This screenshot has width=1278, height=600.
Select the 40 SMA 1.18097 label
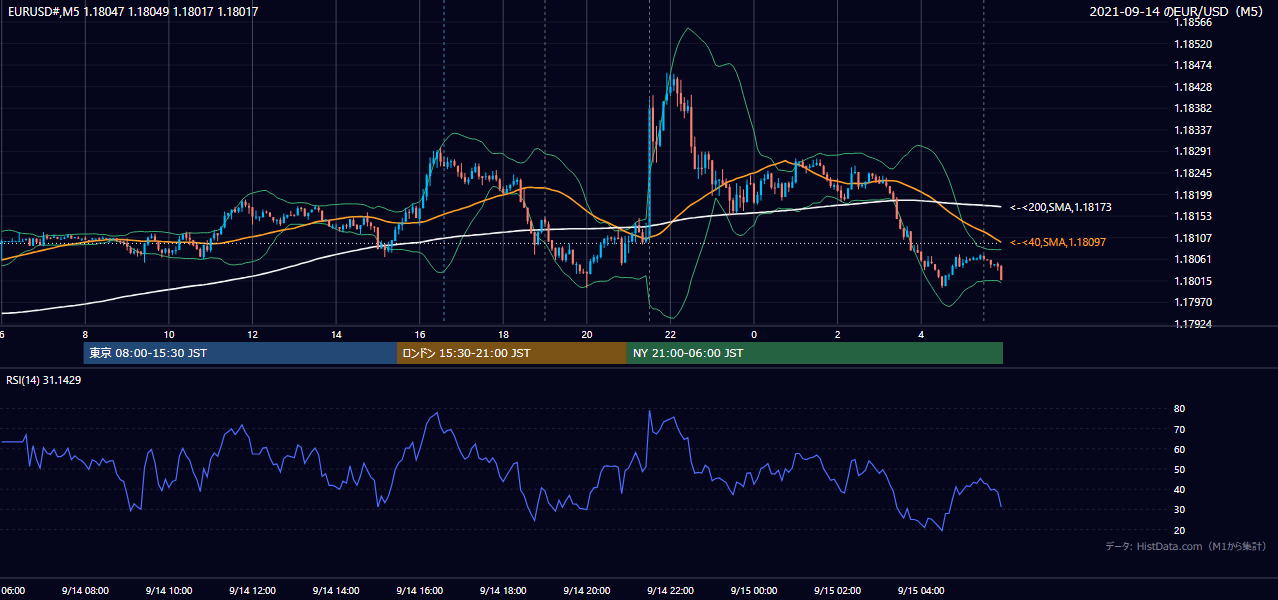pos(1058,242)
